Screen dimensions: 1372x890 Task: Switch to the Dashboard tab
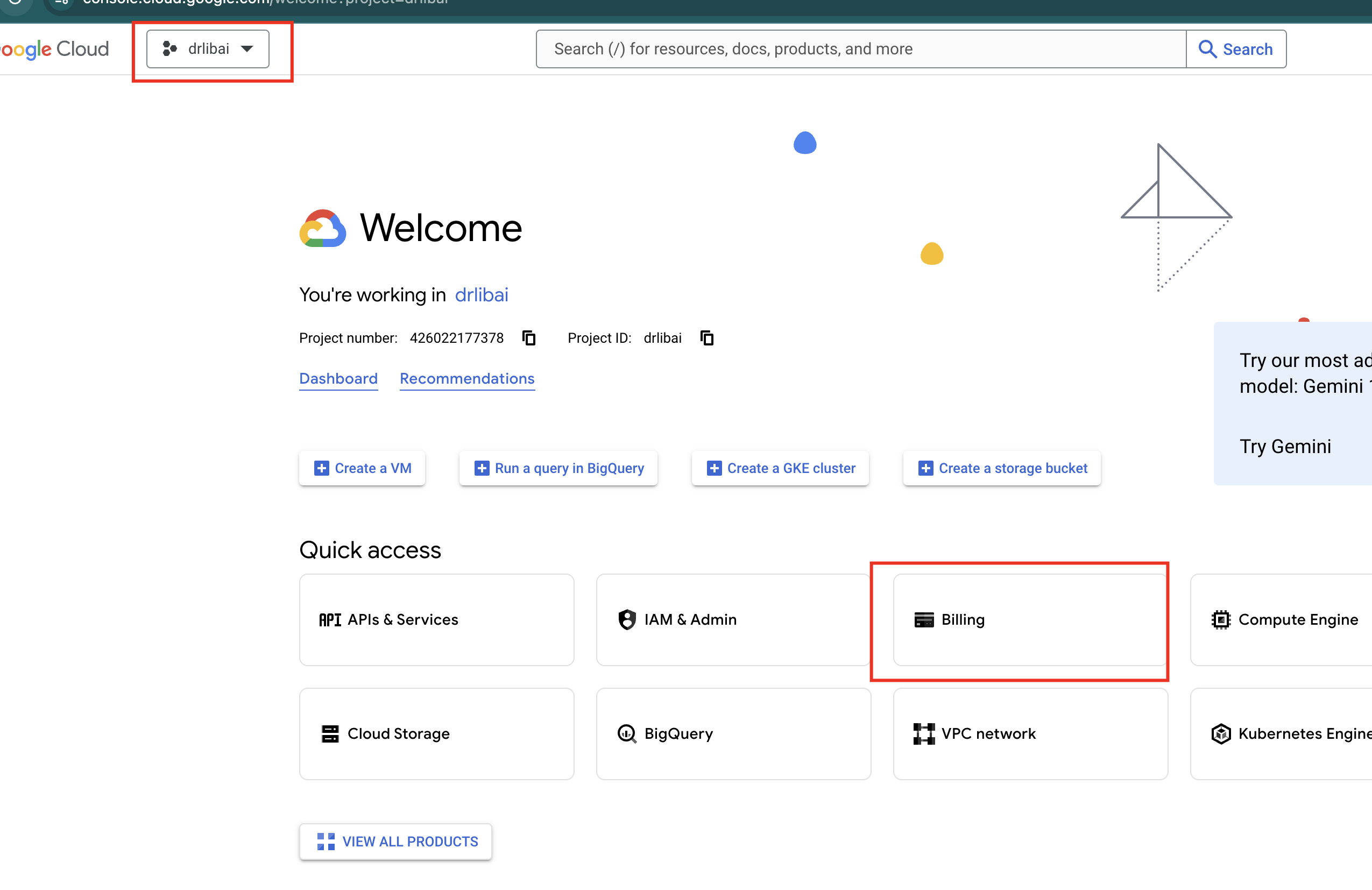coord(338,379)
